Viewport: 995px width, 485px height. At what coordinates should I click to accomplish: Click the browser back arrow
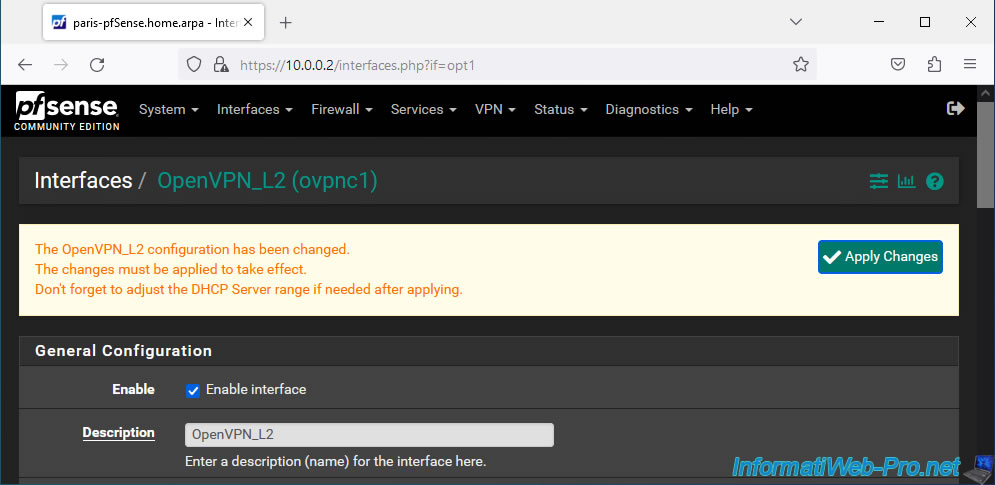point(25,64)
